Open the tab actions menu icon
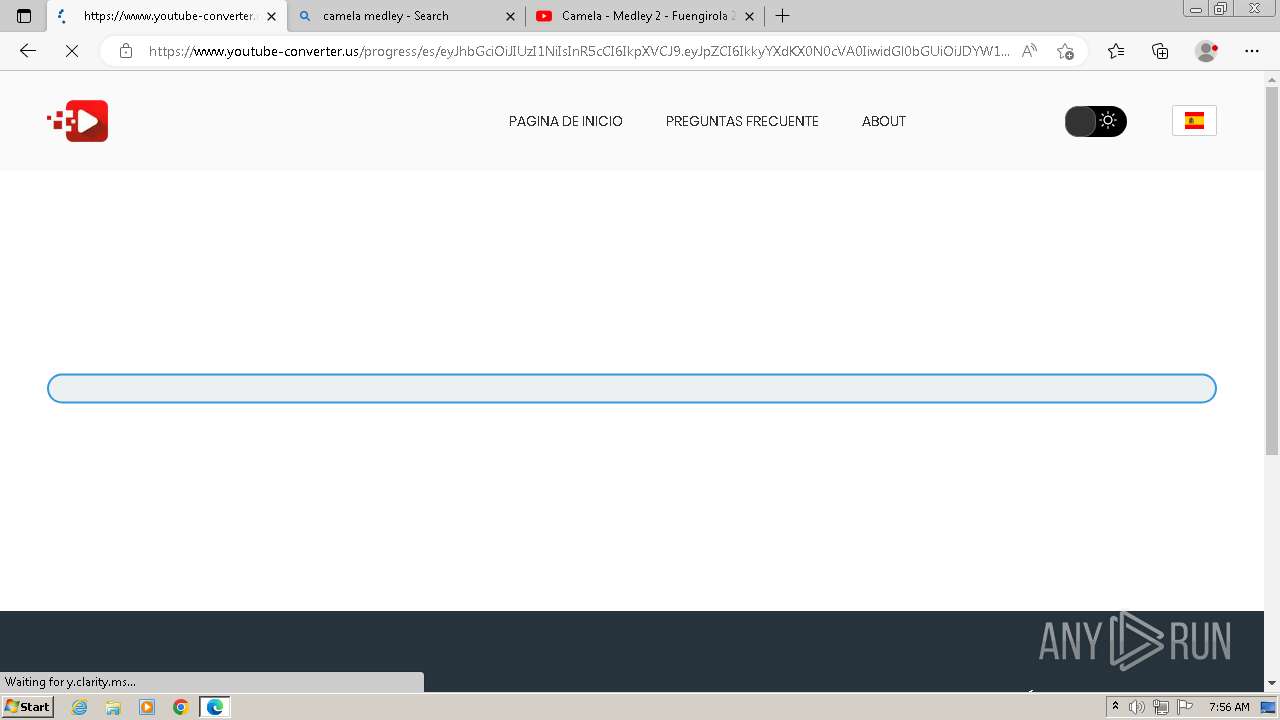This screenshot has height=720, width=1280. coord(24,16)
